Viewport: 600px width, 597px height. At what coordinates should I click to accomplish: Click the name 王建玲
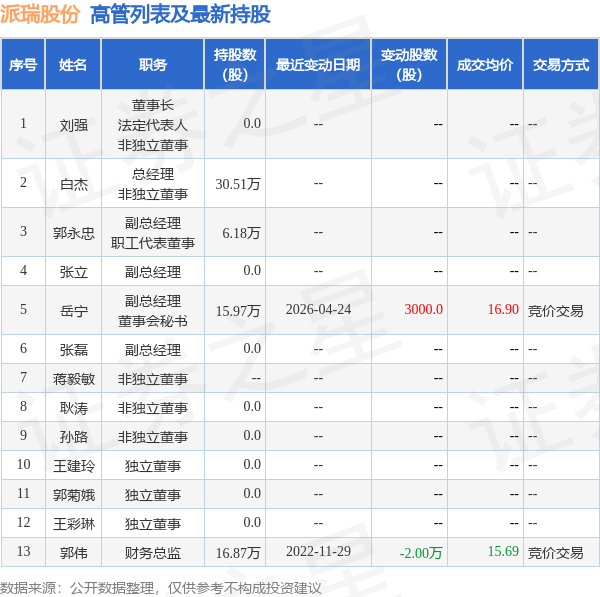tap(73, 466)
